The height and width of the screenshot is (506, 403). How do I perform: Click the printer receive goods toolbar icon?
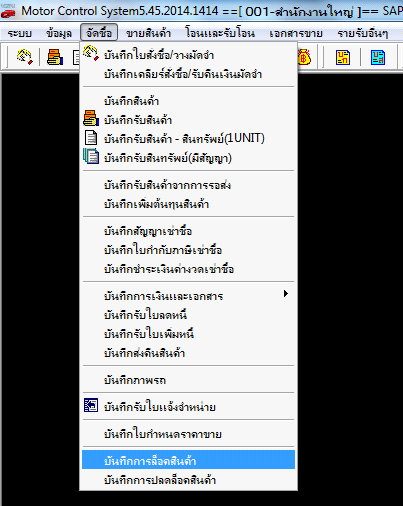(55, 57)
